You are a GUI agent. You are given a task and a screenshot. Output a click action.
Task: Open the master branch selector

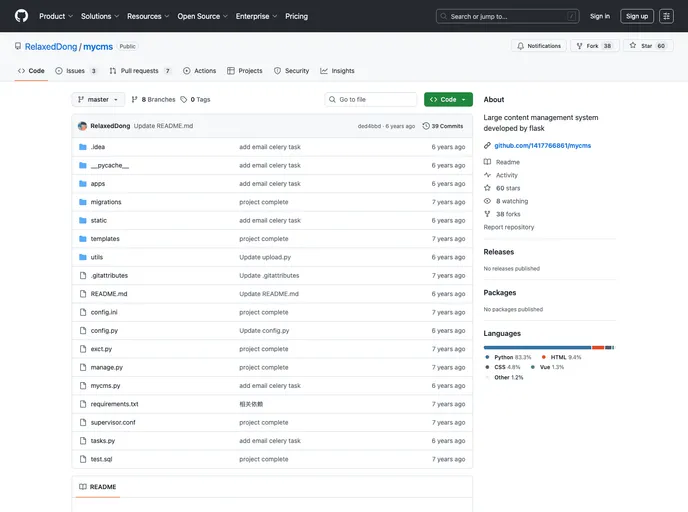98,100
